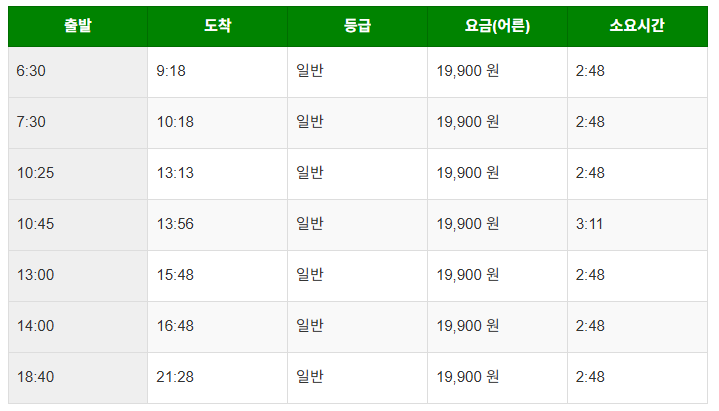The height and width of the screenshot is (411, 719).
Task: Click the 요금(어른) column header
Action: pos(498,27)
